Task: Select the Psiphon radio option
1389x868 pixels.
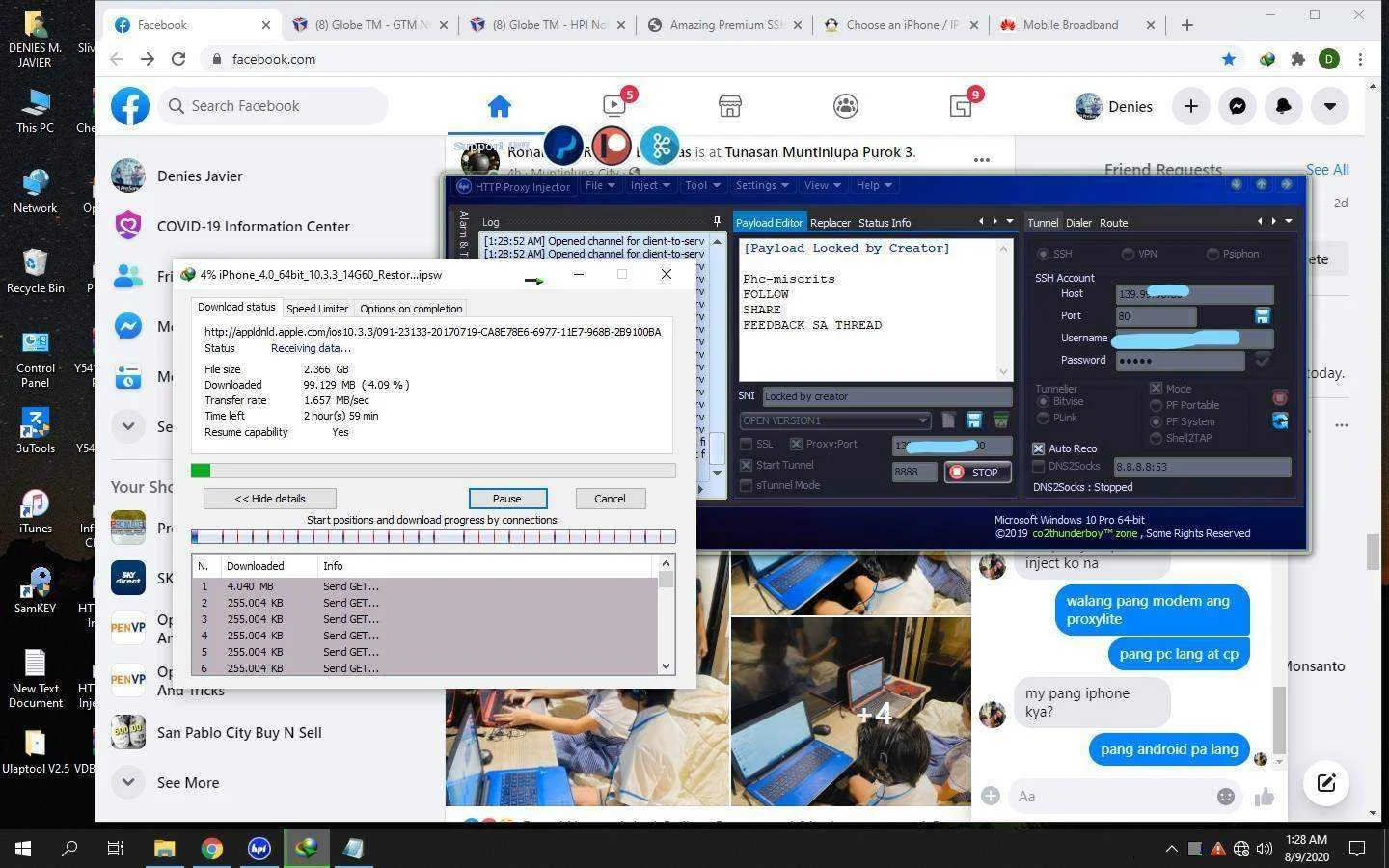Action: (1212, 254)
